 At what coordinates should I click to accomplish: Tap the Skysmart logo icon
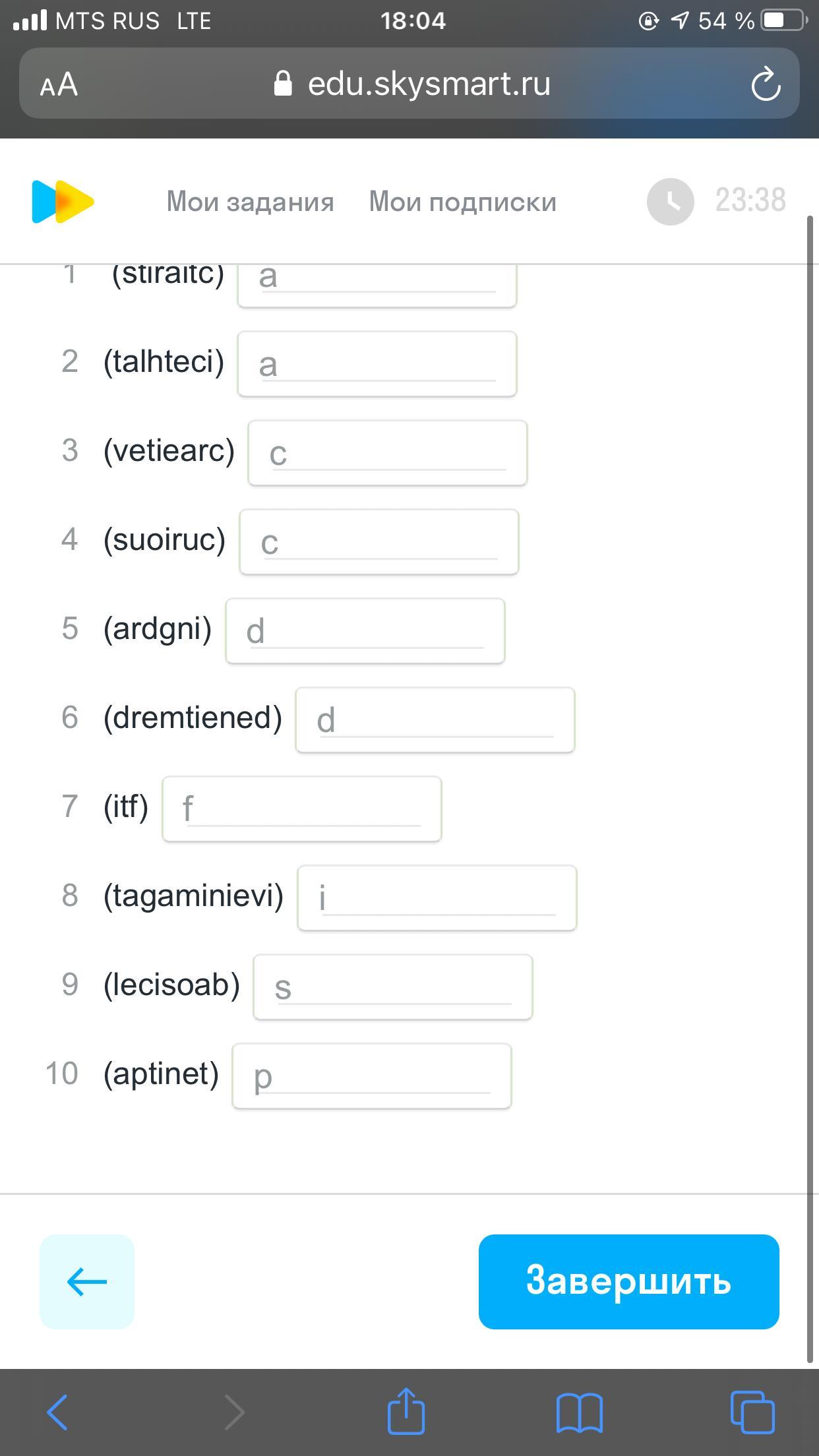63,201
